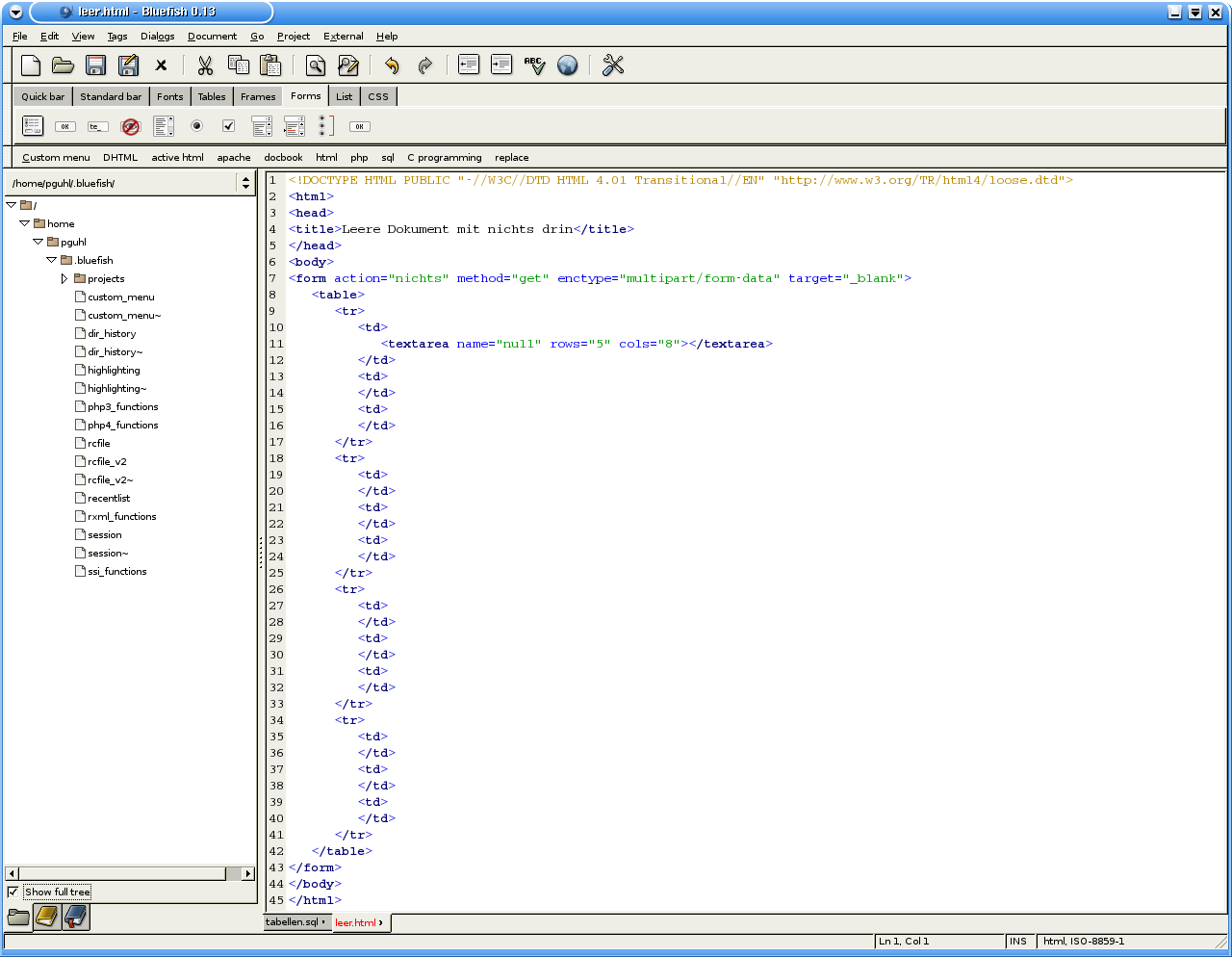Open the directory path dropdown
The height and width of the screenshot is (957, 1232).
[x=245, y=183]
